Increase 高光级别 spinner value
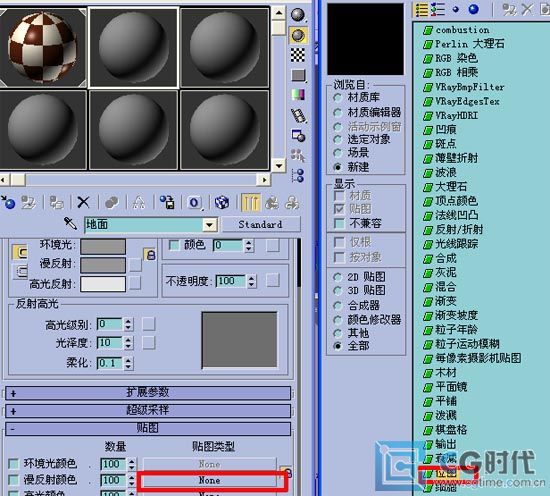Image resolution: width=550 pixels, height=496 pixels. 128,321
